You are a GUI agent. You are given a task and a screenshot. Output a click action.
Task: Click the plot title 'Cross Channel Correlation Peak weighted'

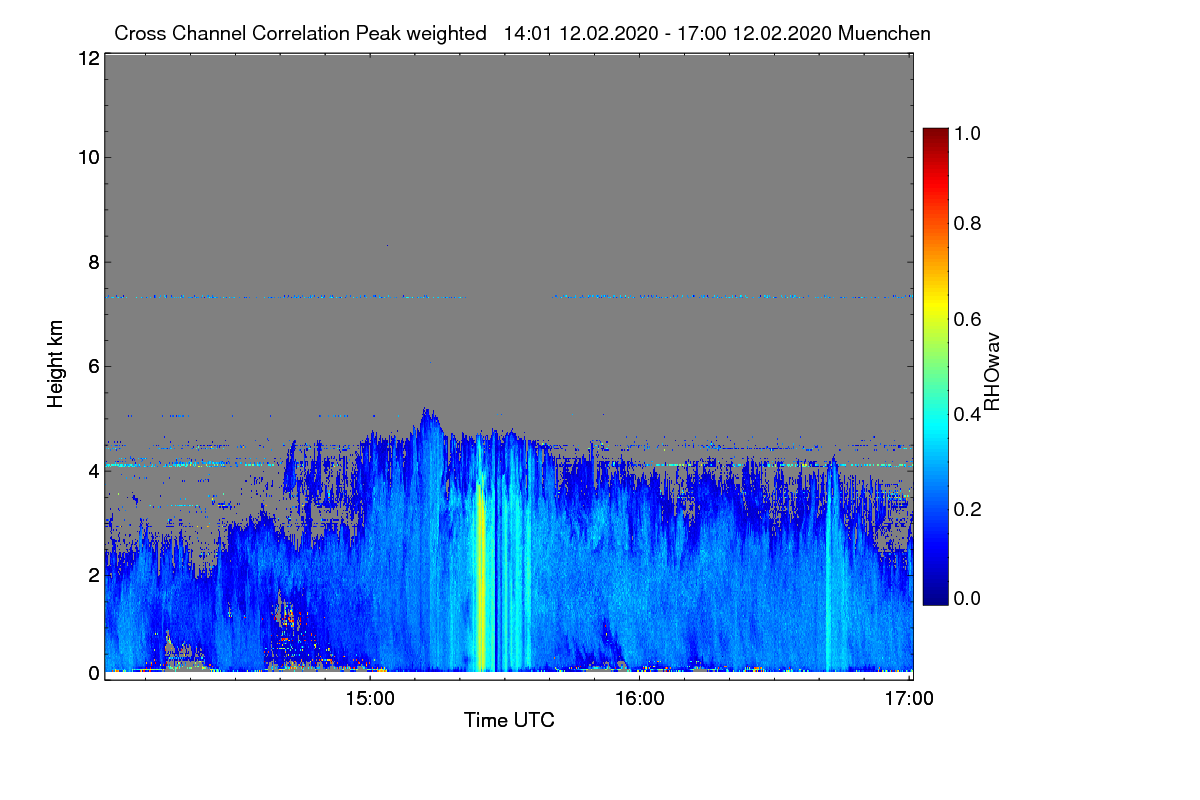(x=300, y=33)
